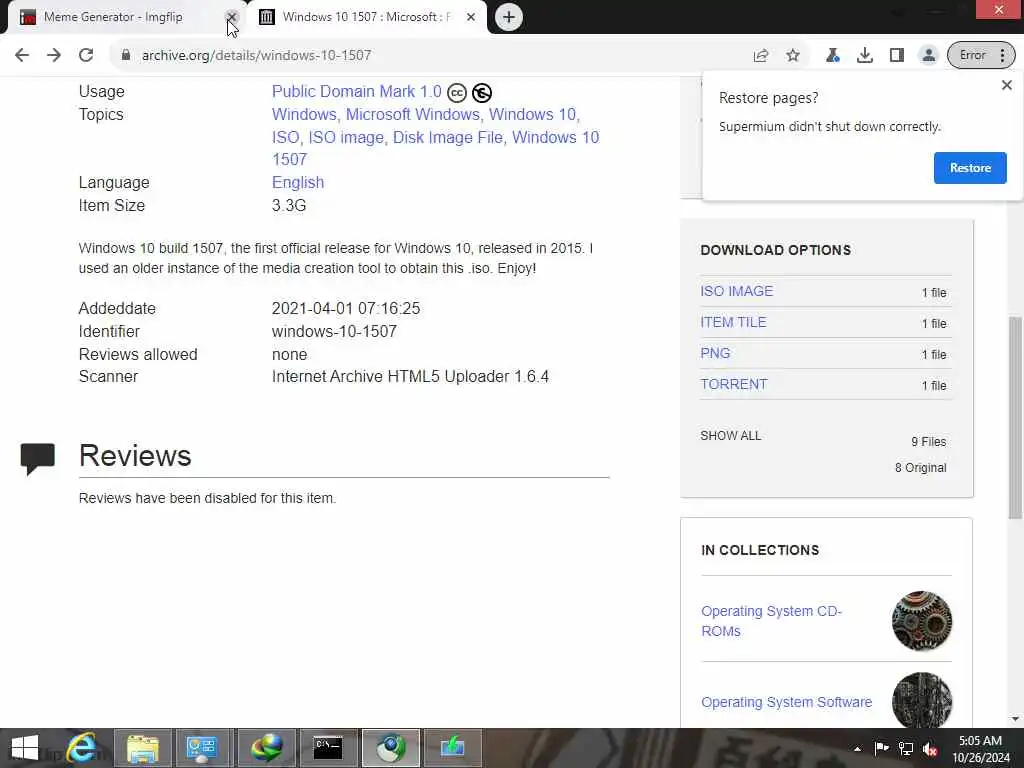Open Public Domain Mark 1.0 link
This screenshot has width=1024, height=768.
click(x=357, y=92)
